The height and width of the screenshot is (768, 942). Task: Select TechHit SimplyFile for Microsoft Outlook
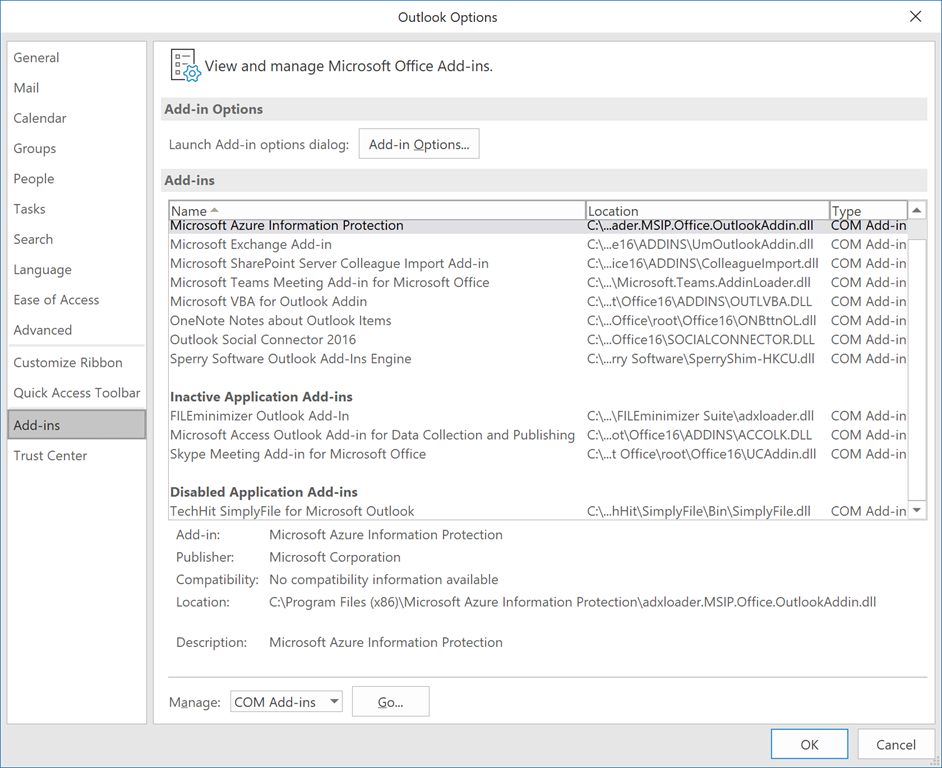tap(292, 511)
